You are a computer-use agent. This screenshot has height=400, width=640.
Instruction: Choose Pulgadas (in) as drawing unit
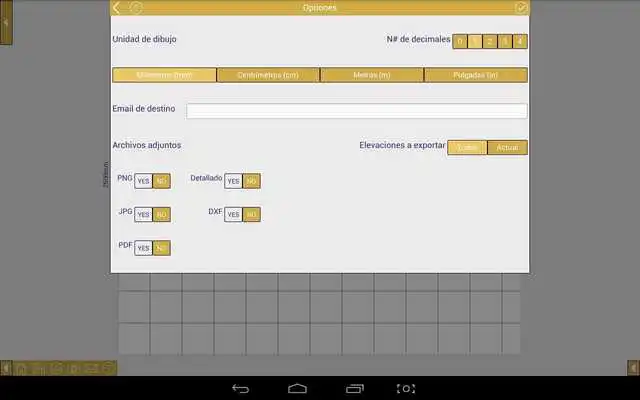[x=476, y=75]
